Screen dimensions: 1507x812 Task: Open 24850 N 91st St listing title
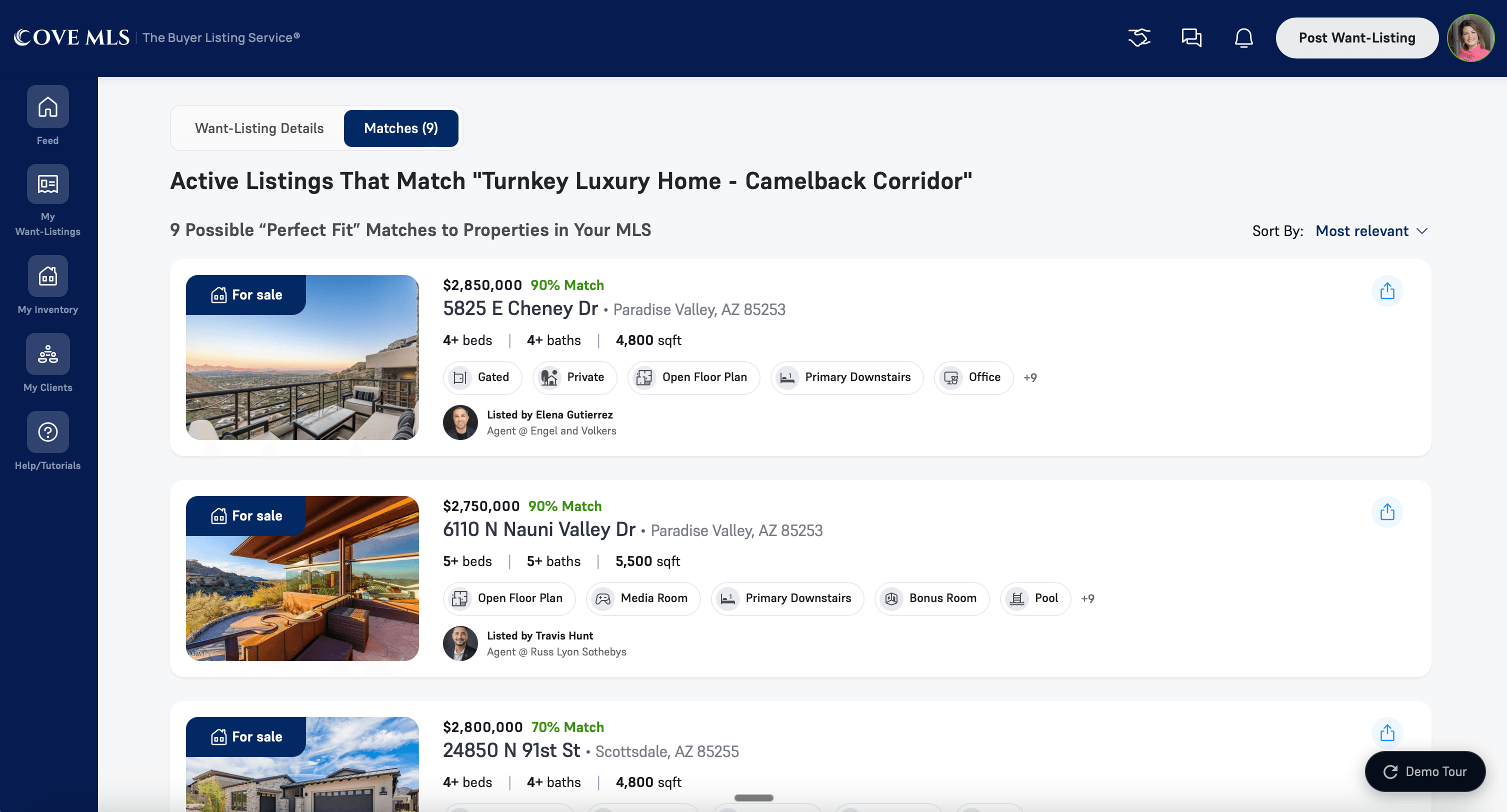(x=511, y=750)
